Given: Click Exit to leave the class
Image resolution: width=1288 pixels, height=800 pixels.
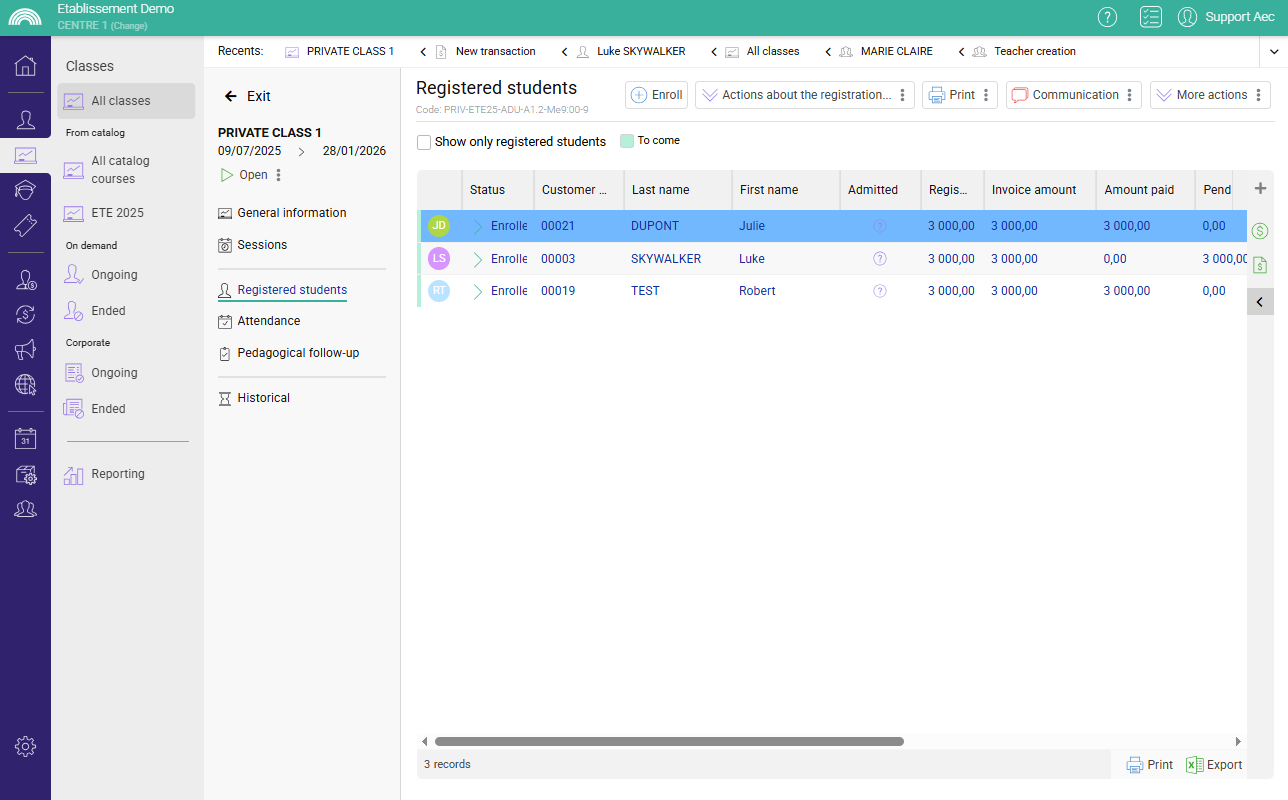Looking at the screenshot, I should click(247, 96).
